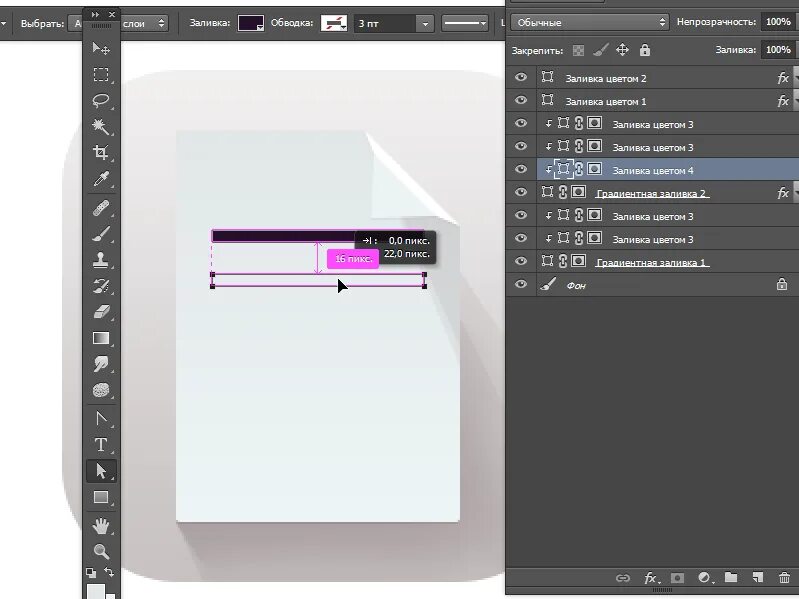Select the History Brush tool

click(101, 286)
